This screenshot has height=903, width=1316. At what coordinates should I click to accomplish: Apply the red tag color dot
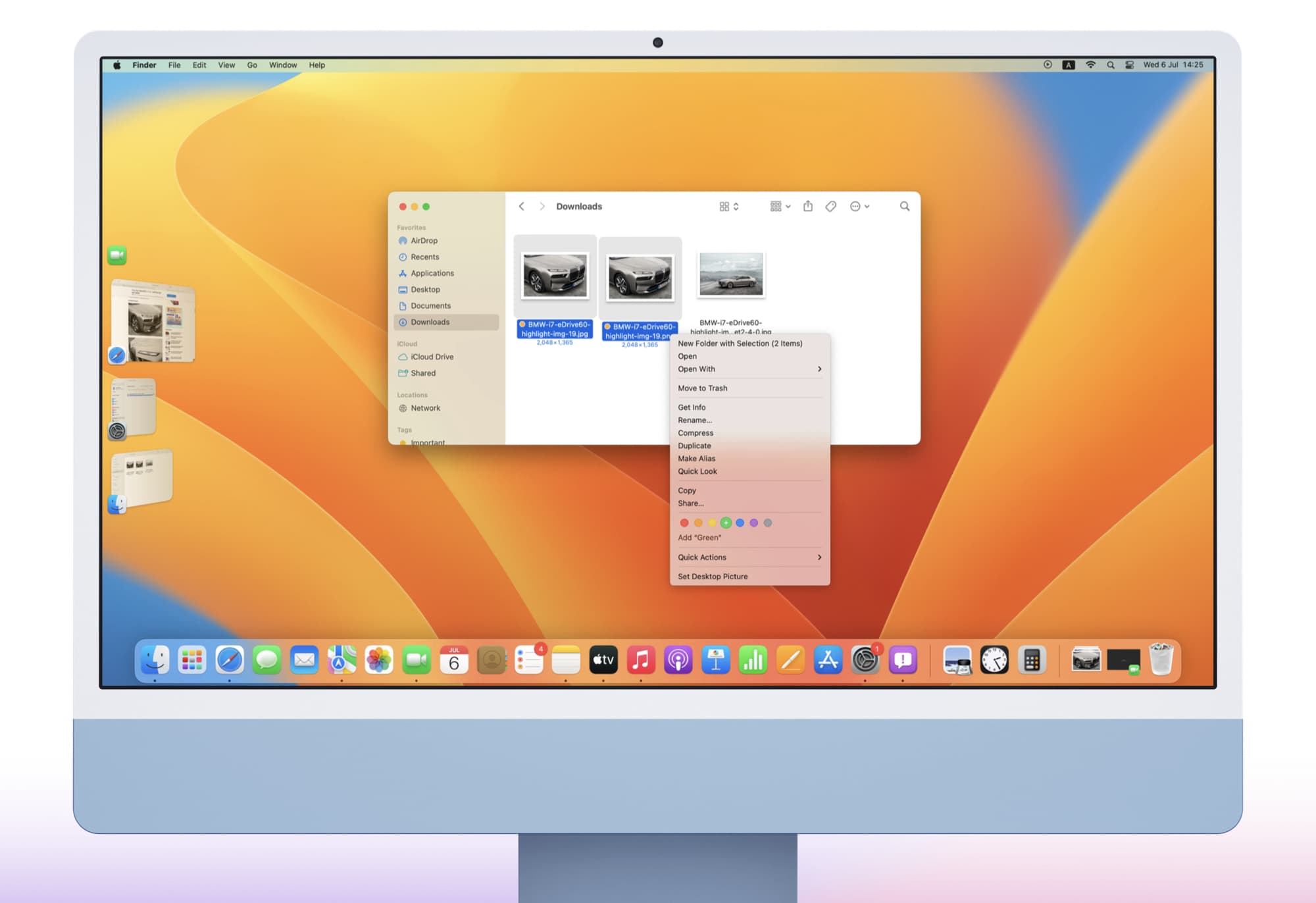click(684, 523)
